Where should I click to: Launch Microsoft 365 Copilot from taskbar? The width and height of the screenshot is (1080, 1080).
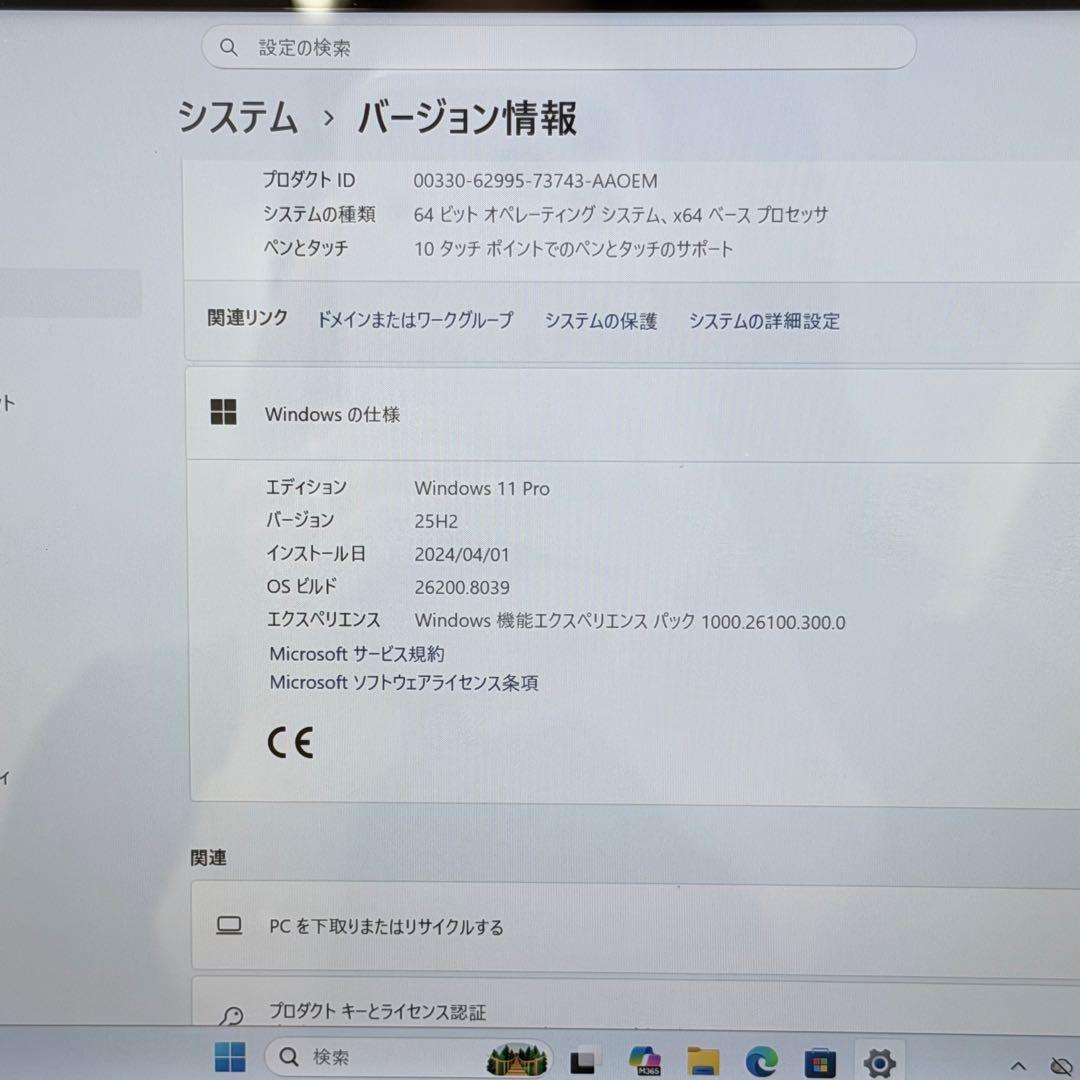[645, 1061]
